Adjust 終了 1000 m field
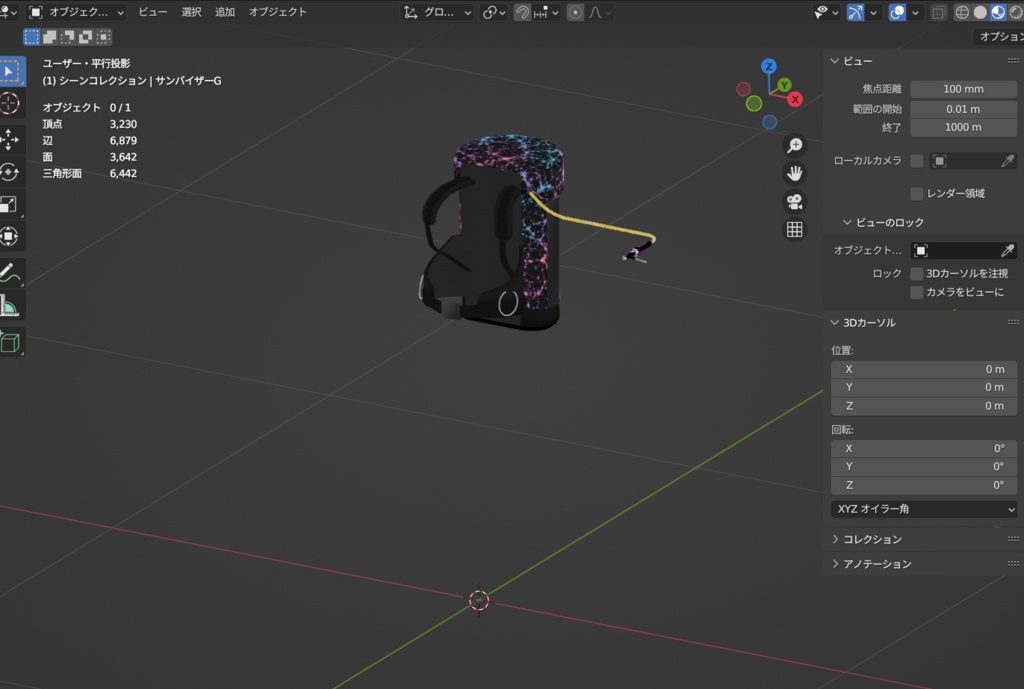Image resolution: width=1024 pixels, height=689 pixels. [963, 127]
